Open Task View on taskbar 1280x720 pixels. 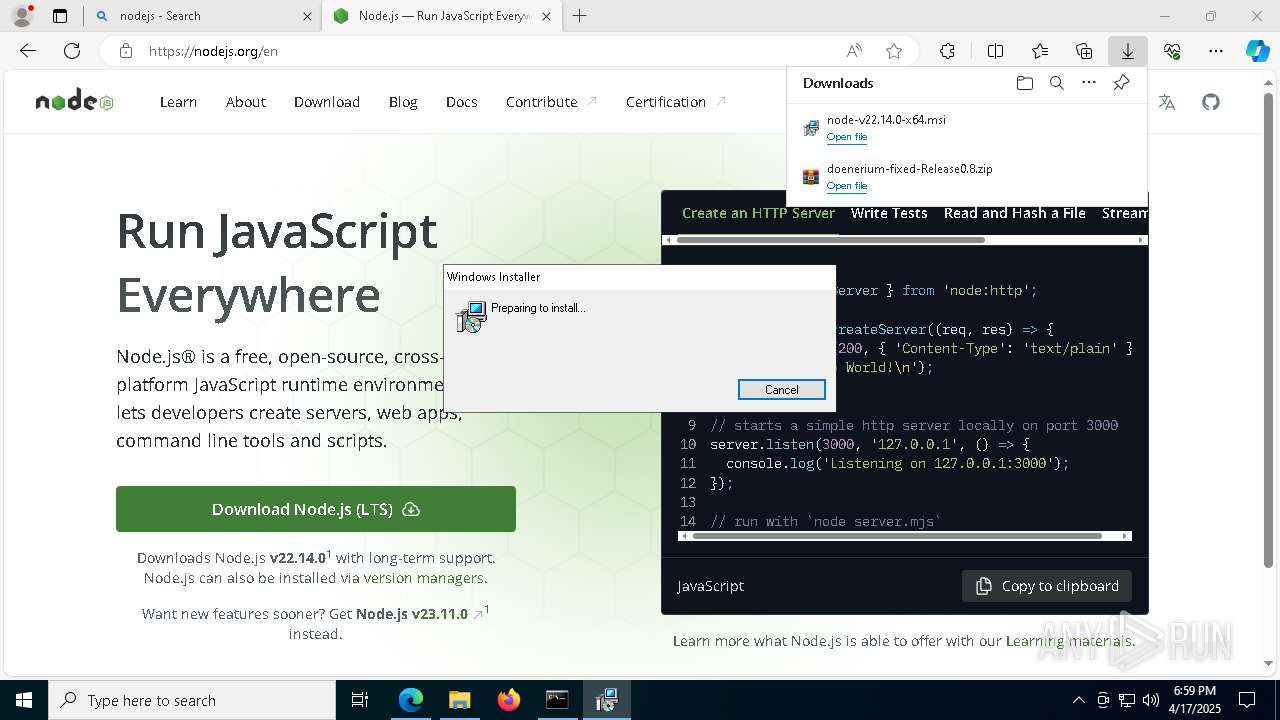360,700
